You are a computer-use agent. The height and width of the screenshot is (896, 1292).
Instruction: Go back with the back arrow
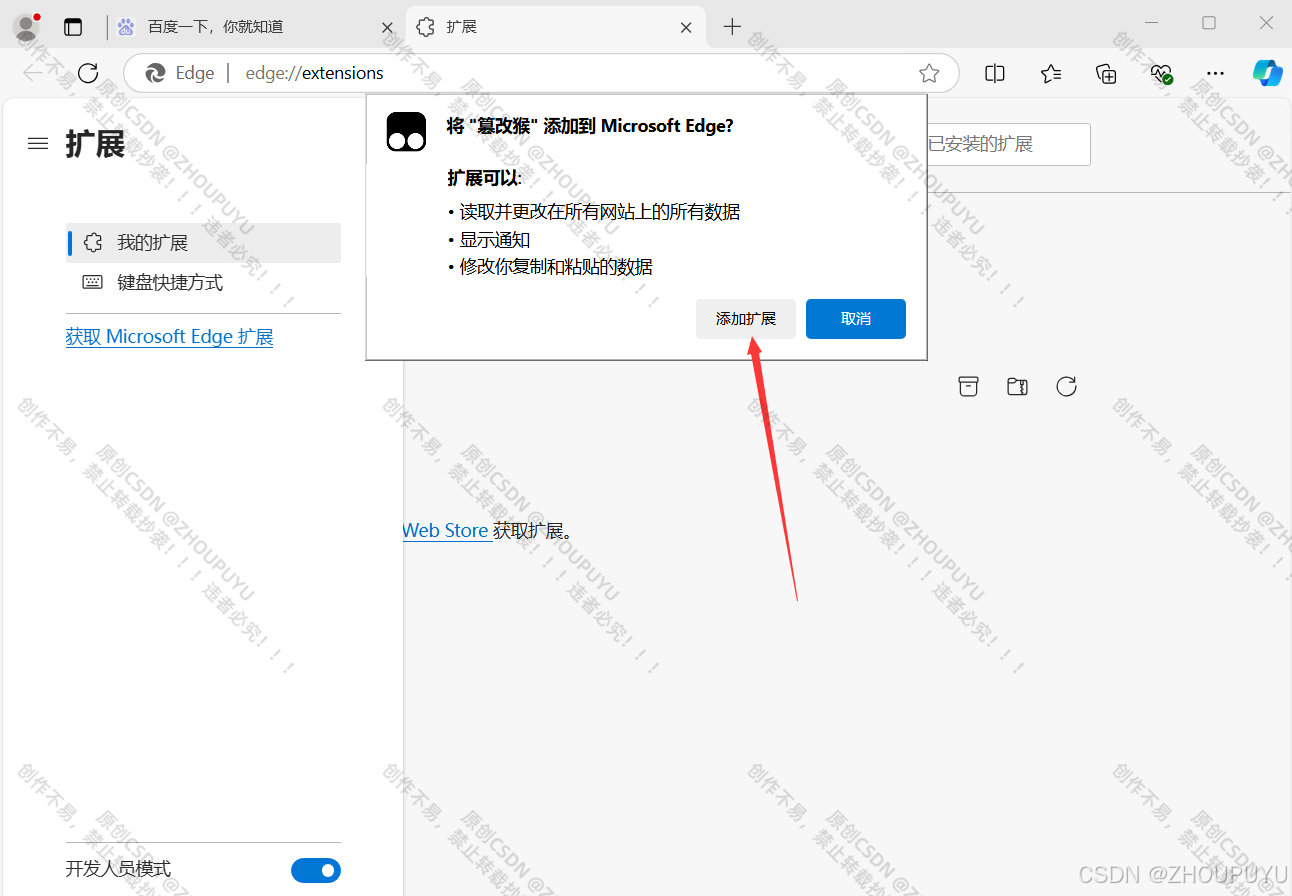coord(33,73)
